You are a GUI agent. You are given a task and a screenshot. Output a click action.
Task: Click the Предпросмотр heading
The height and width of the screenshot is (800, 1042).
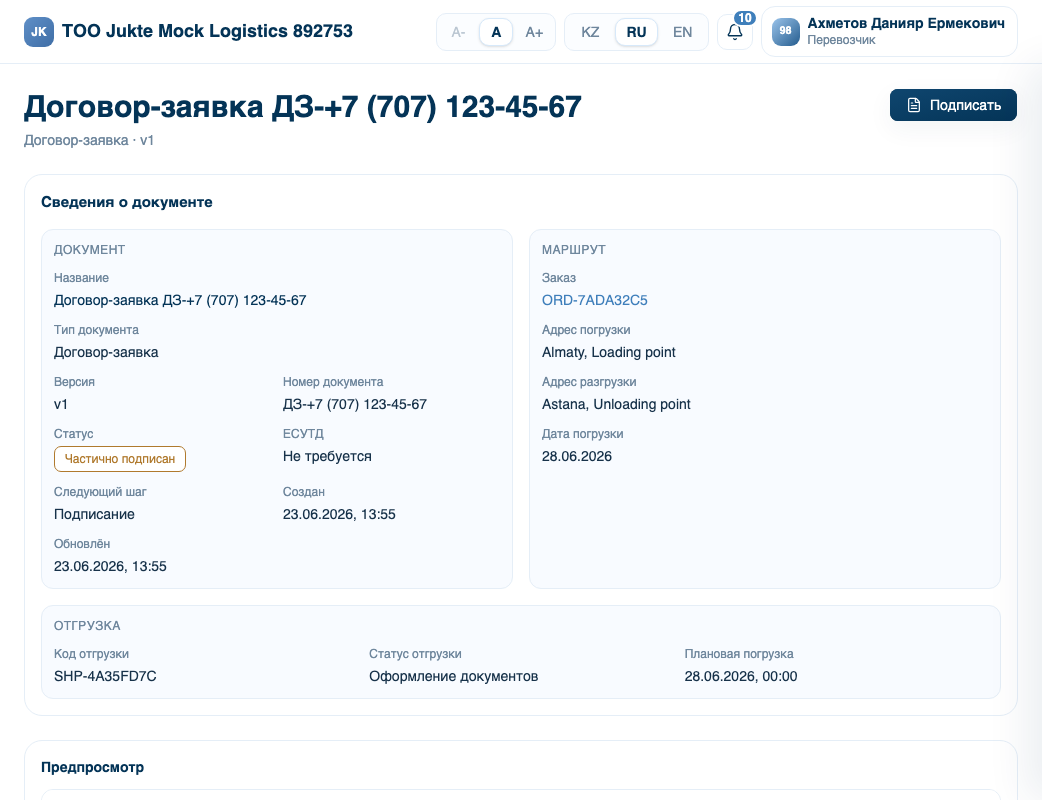pyautogui.click(x=92, y=767)
